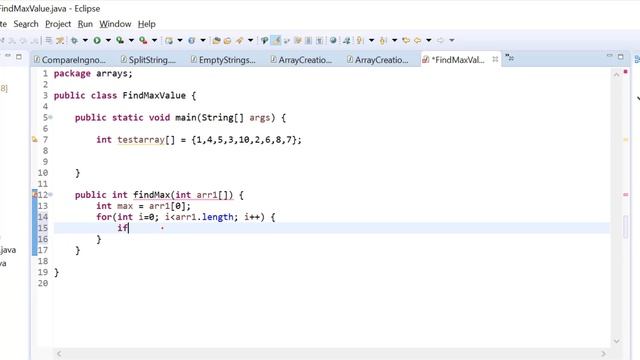Close the *FindMaxVal... tab
The image size is (640, 360).
[495, 60]
